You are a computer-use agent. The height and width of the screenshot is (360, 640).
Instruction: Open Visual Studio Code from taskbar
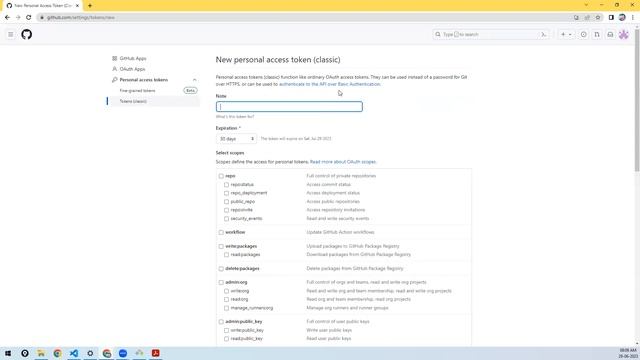pos(73,353)
